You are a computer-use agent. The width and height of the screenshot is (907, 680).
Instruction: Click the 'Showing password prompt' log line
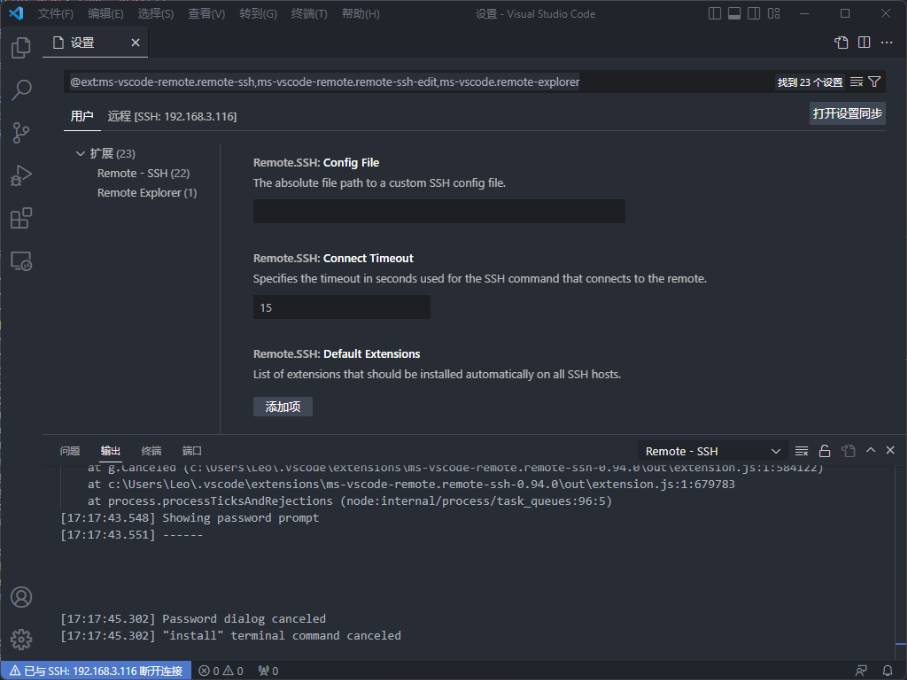190,518
